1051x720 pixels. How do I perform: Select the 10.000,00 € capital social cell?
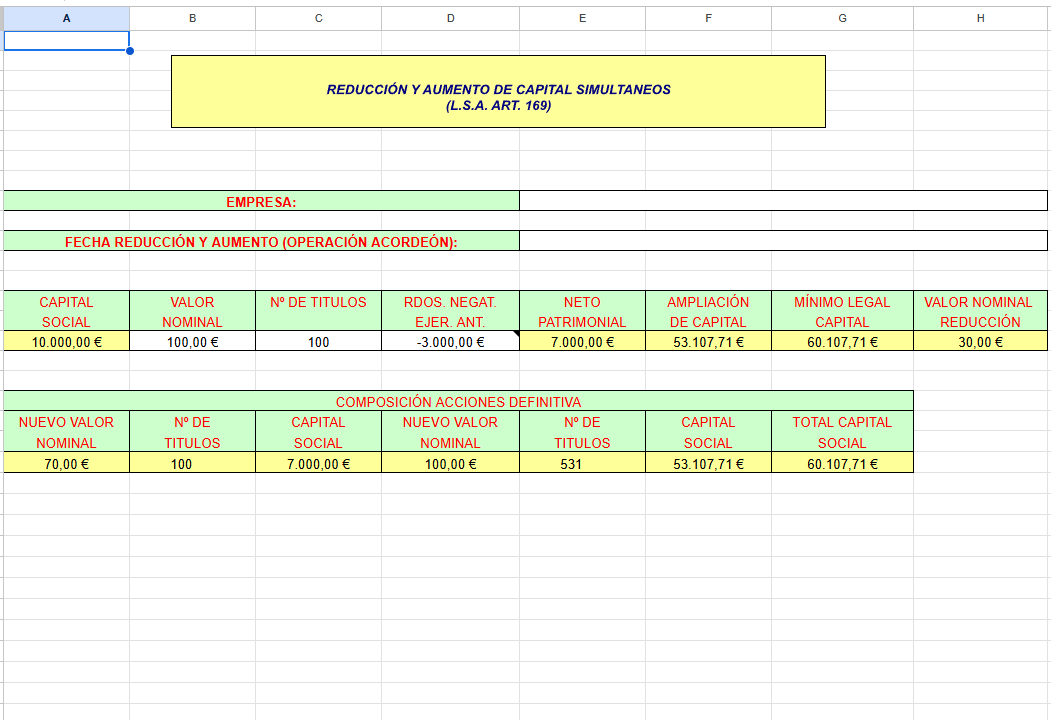click(x=67, y=342)
